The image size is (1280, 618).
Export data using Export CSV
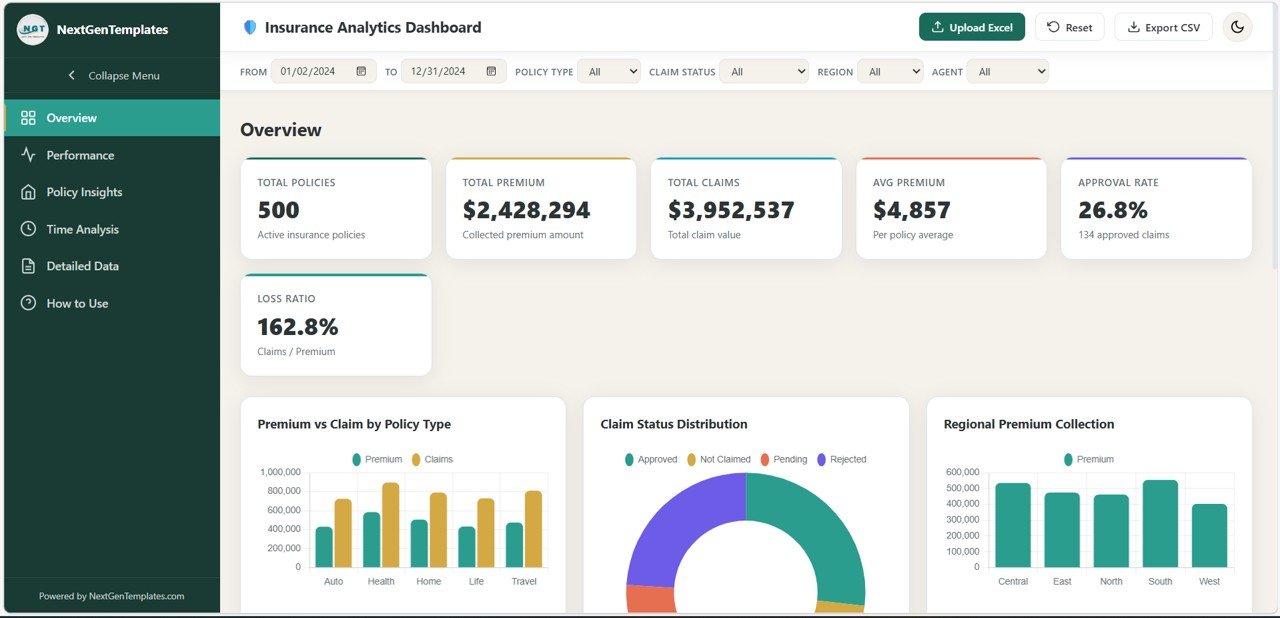click(x=1163, y=27)
